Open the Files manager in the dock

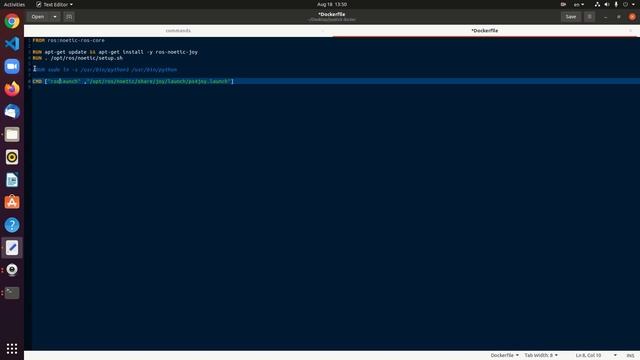[12, 134]
